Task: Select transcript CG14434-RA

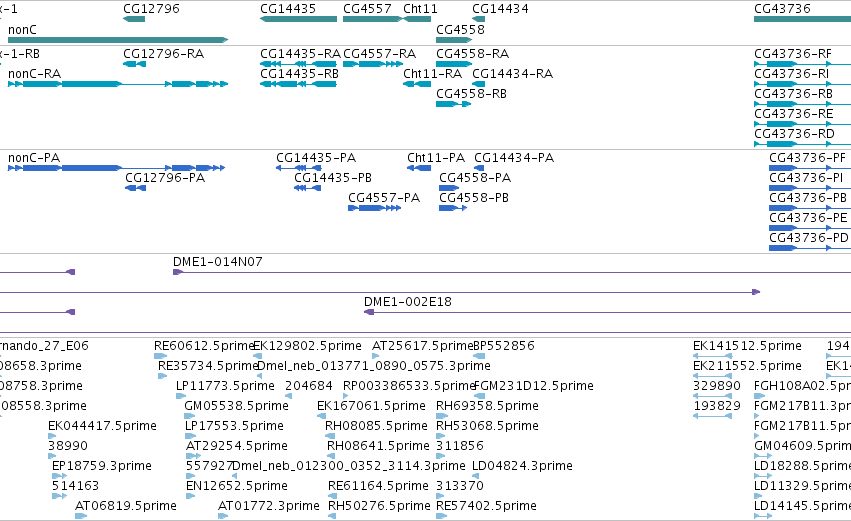Action: pyautogui.click(x=479, y=84)
